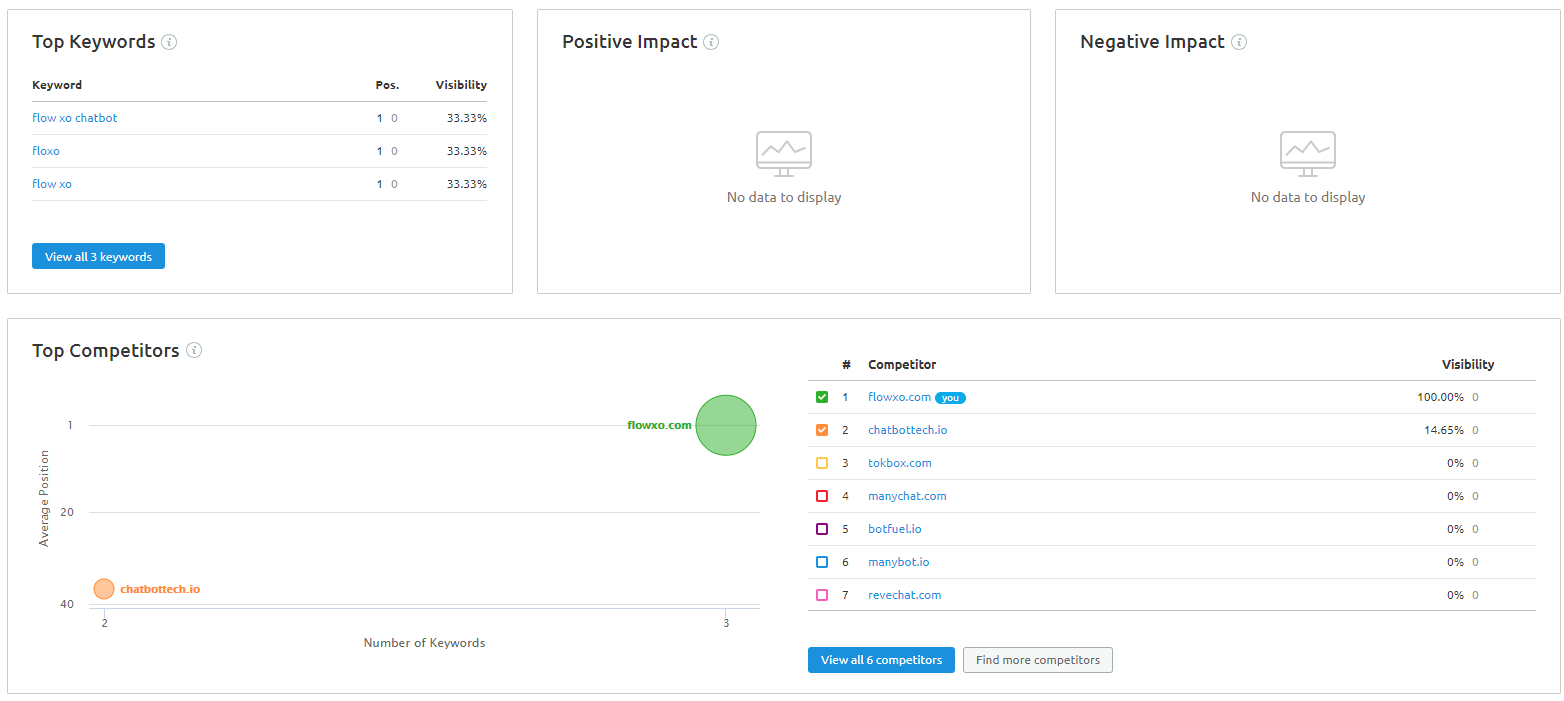Click the Visibility header in Top Keywords
This screenshot has height=701, width=1564.
click(461, 85)
